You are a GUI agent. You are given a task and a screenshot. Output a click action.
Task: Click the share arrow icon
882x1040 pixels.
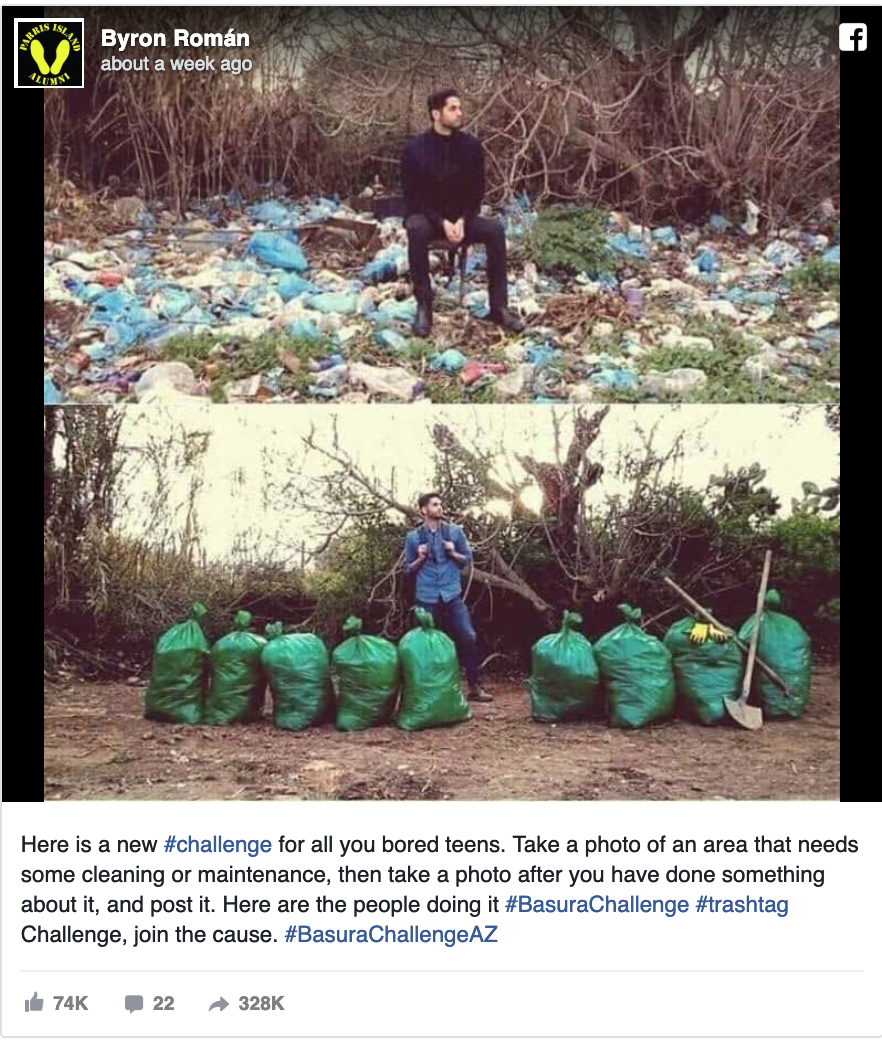(219, 1004)
